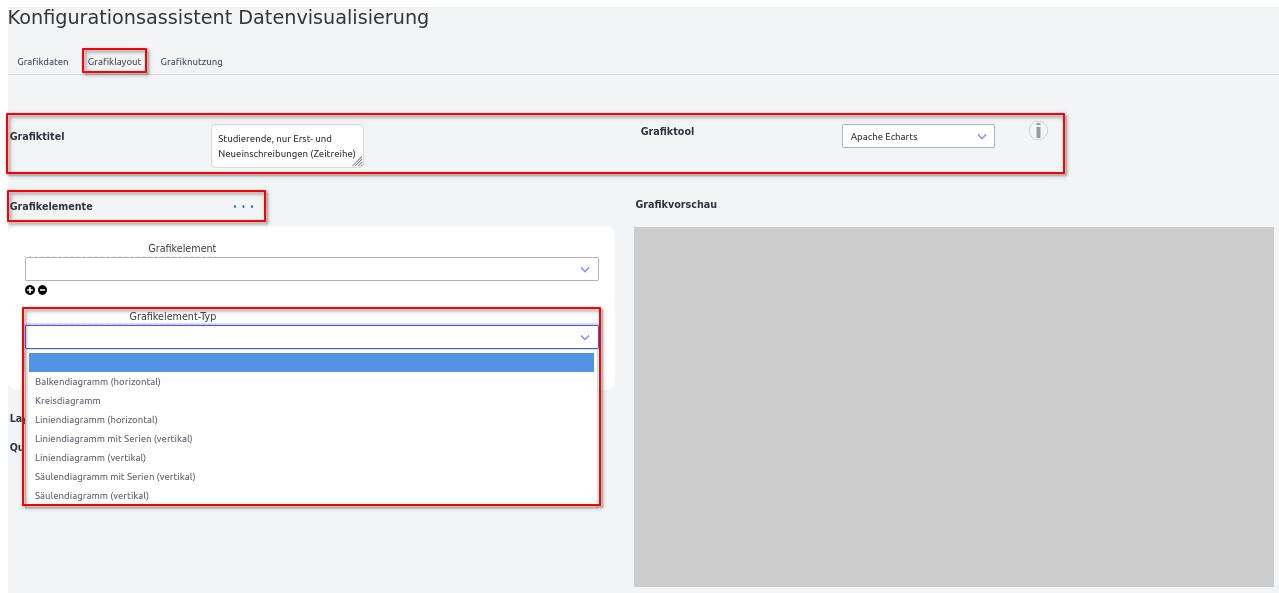Select Liniendiagramm mit Serien (vertikal)
The height and width of the screenshot is (593, 1279).
pos(113,439)
